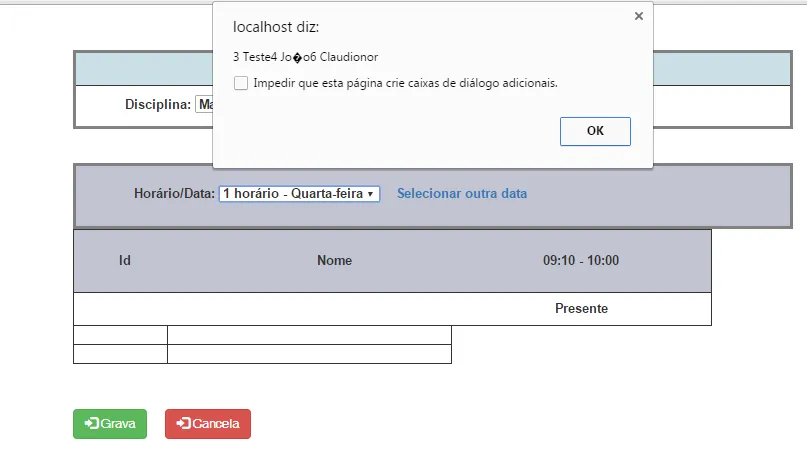Select the 09:10 - 10:00 column header
The width and height of the screenshot is (807, 457).
(581, 261)
